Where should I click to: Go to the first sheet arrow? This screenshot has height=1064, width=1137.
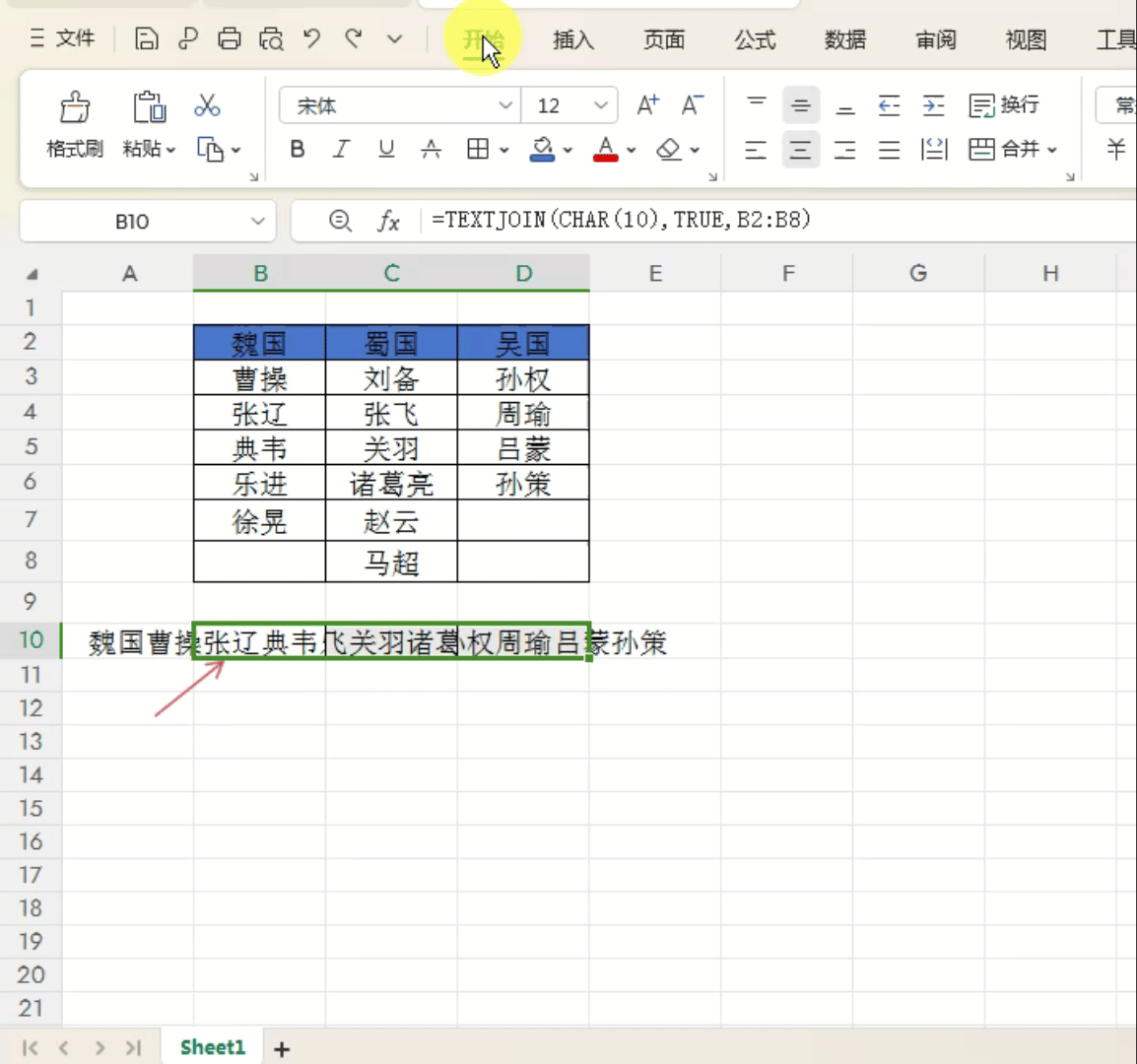point(30,1047)
